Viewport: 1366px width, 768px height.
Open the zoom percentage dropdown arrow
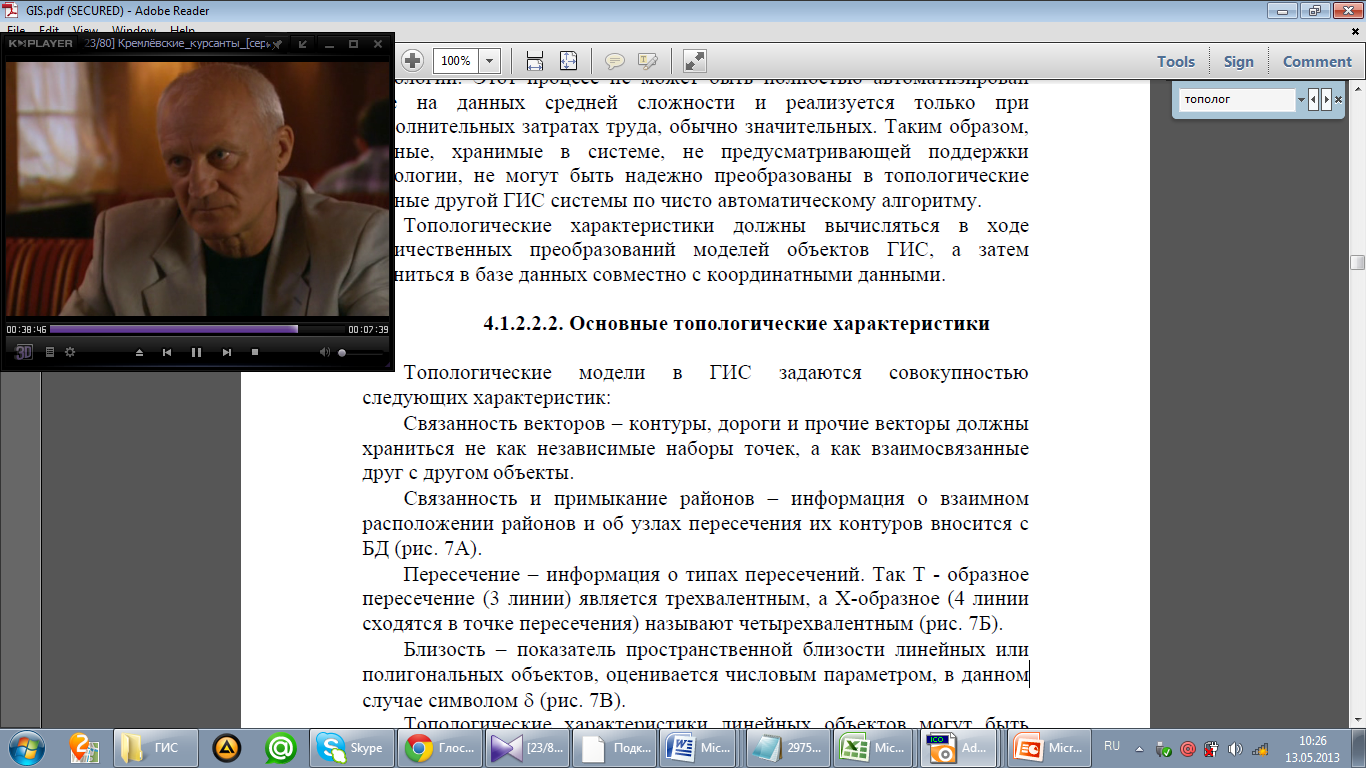tap(489, 61)
